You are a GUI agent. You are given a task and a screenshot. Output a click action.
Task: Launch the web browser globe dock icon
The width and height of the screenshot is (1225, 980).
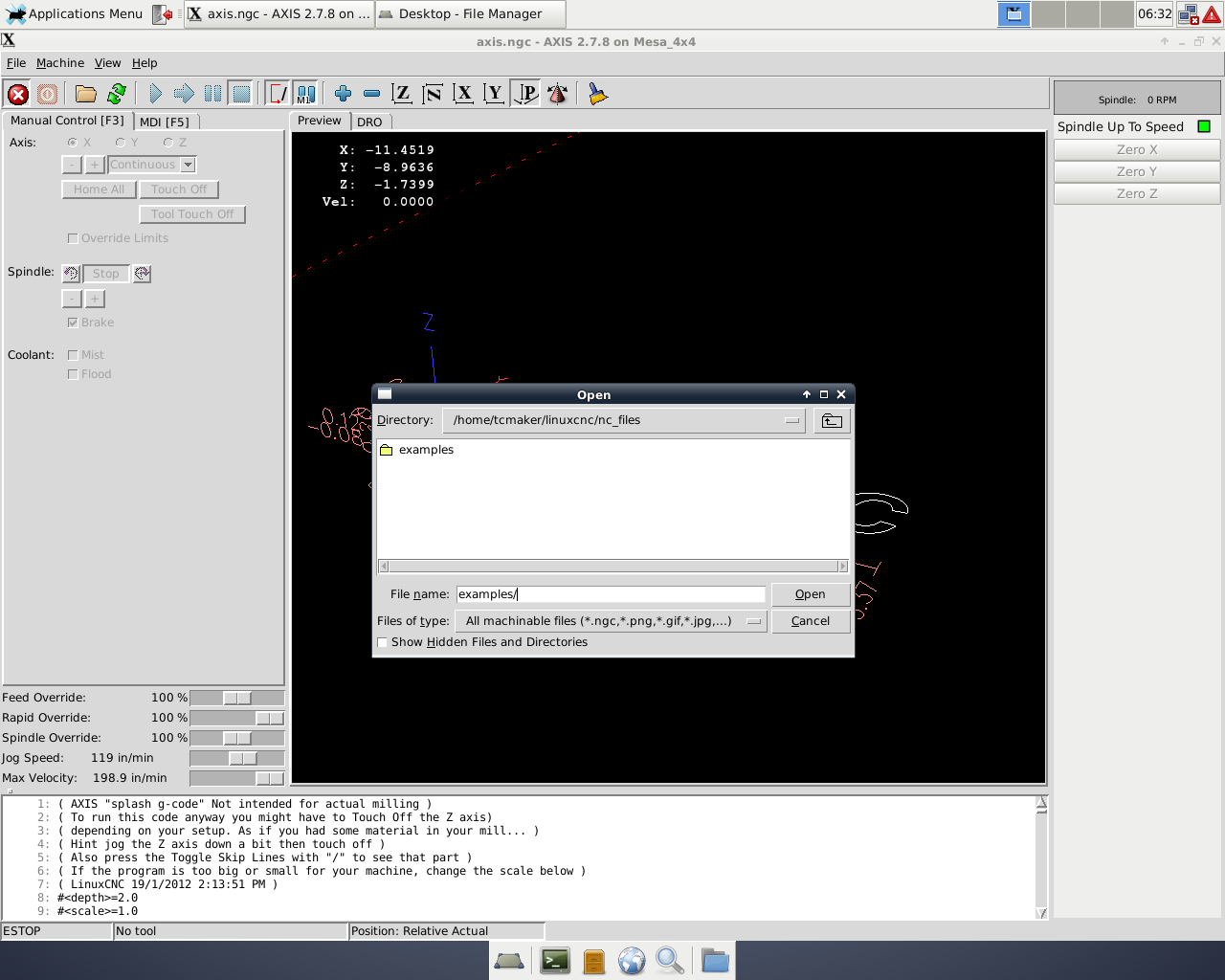tap(632, 960)
